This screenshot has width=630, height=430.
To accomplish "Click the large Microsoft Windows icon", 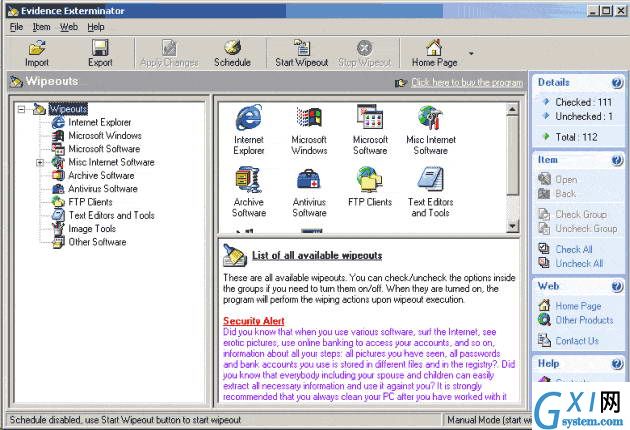I will [309, 117].
